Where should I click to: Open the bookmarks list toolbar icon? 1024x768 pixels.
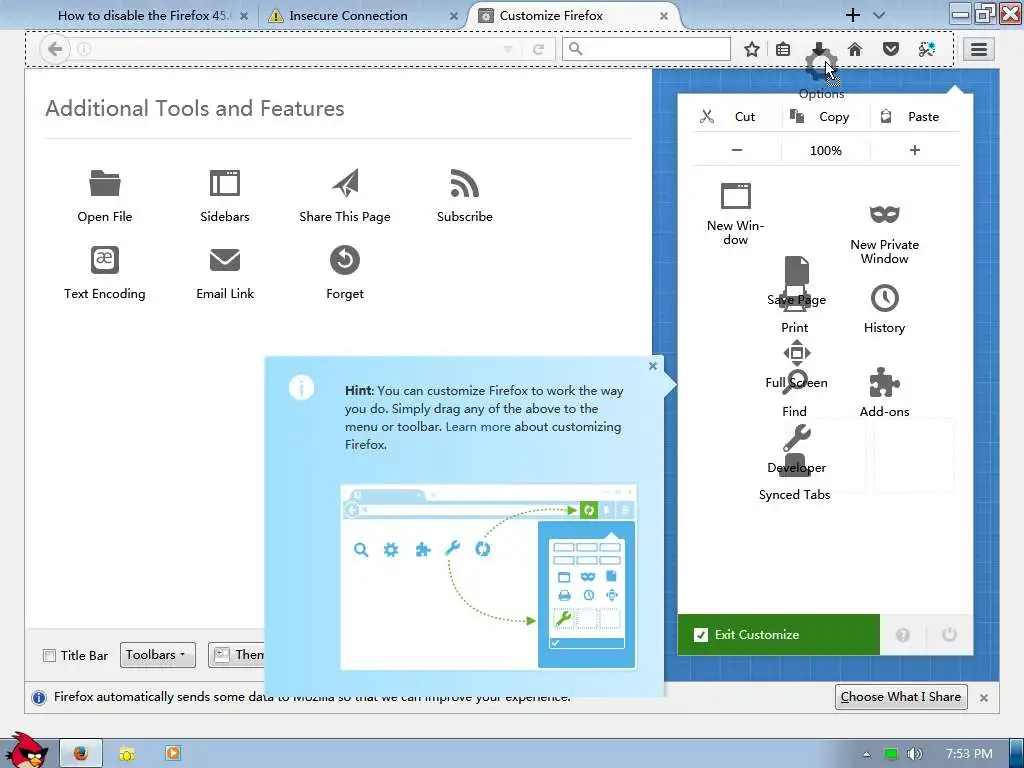pos(783,49)
